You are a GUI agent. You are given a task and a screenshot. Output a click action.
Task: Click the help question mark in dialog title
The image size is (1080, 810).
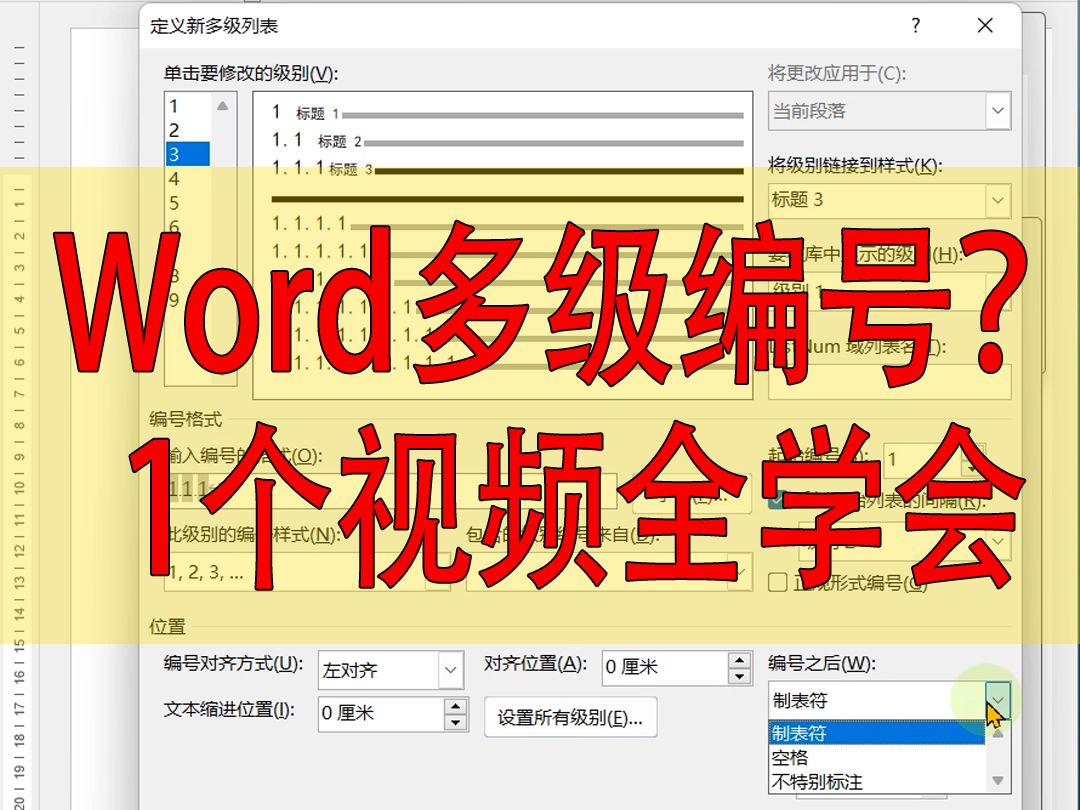[x=915, y=25]
